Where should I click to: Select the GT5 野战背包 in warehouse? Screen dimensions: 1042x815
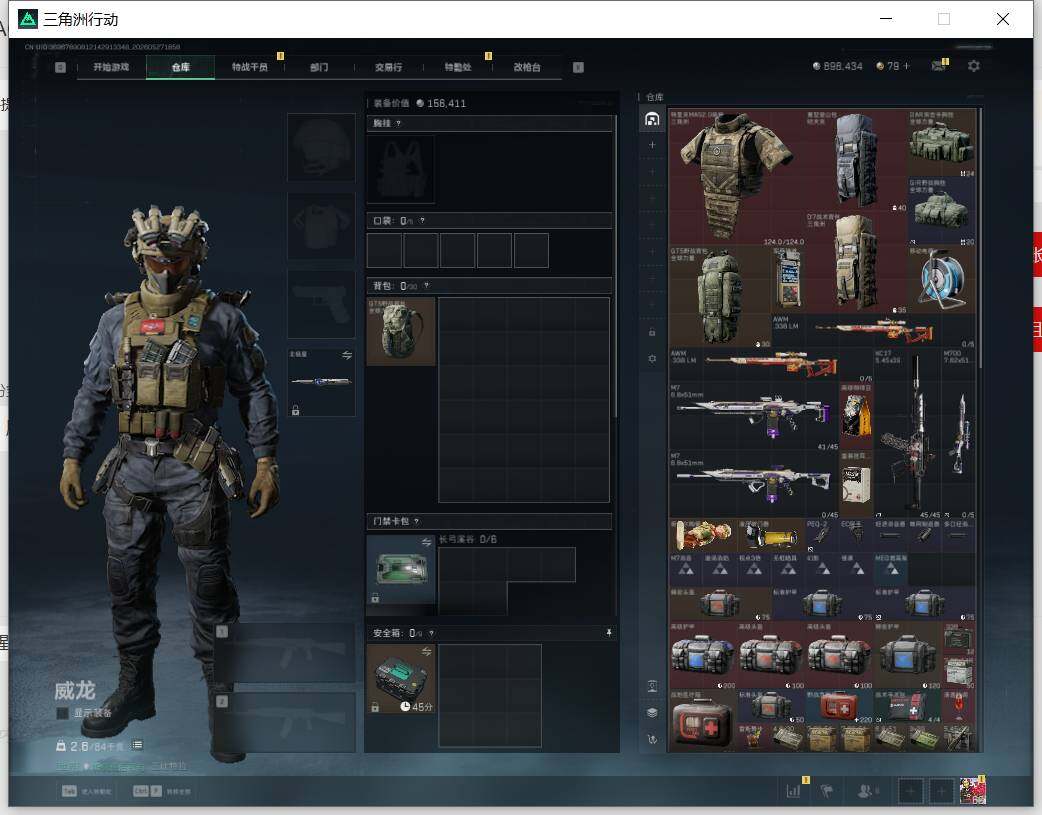[720, 296]
